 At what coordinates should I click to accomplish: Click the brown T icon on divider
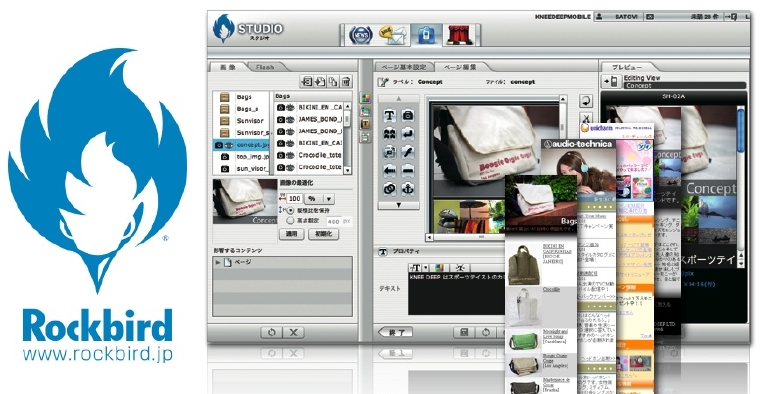365,125
